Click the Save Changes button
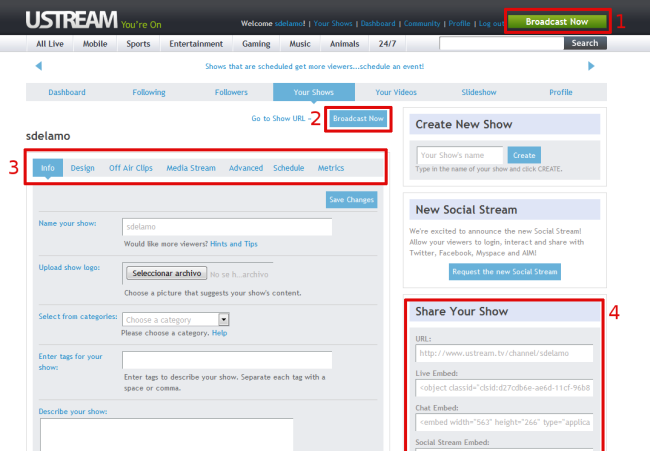The image size is (650, 451). pos(352,199)
